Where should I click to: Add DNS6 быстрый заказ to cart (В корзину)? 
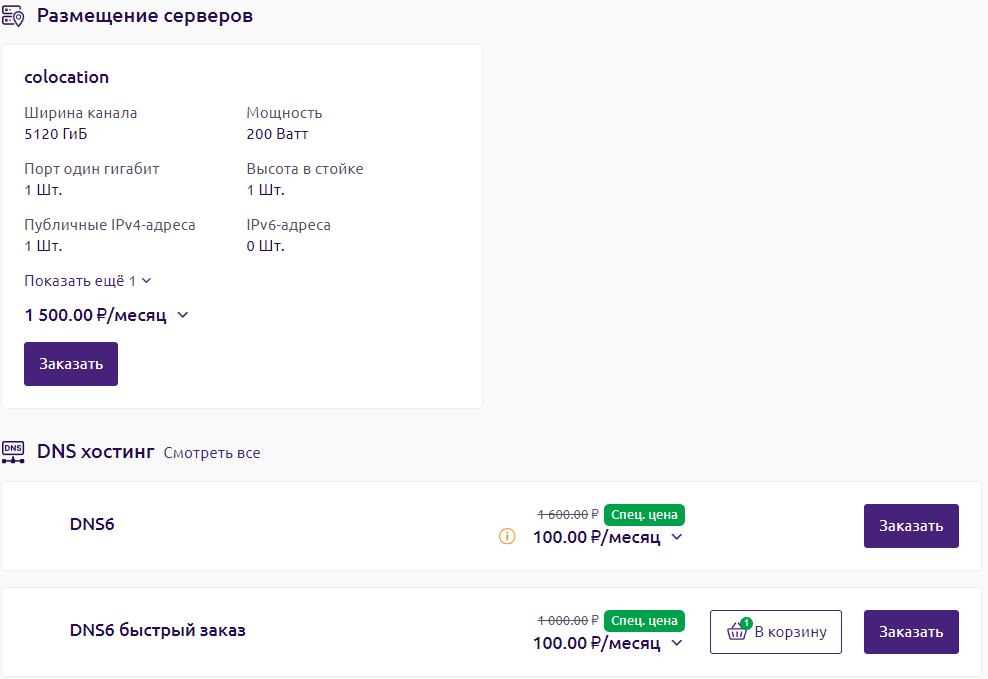coord(776,632)
